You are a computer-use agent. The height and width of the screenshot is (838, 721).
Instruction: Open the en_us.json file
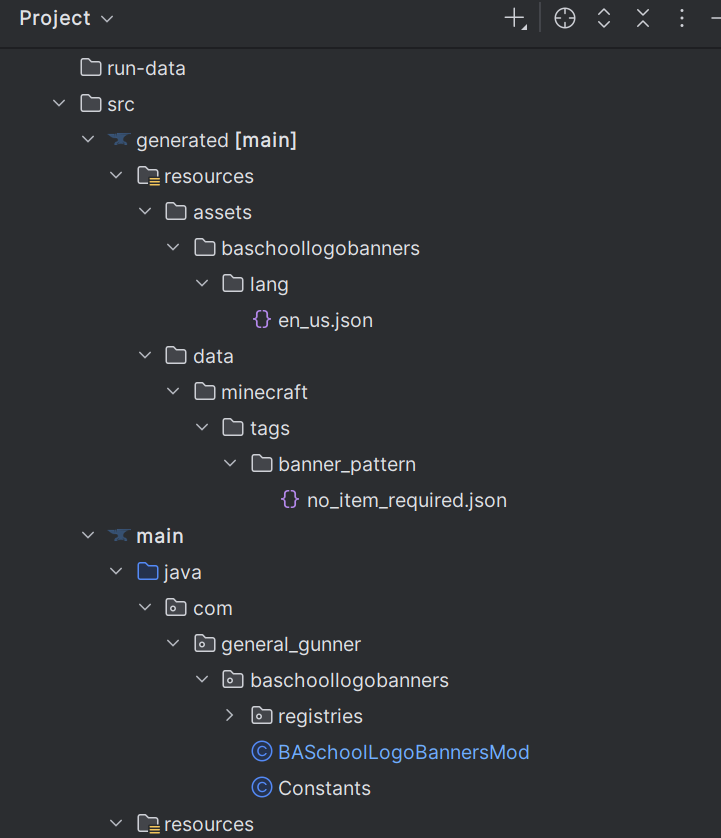[313, 320]
